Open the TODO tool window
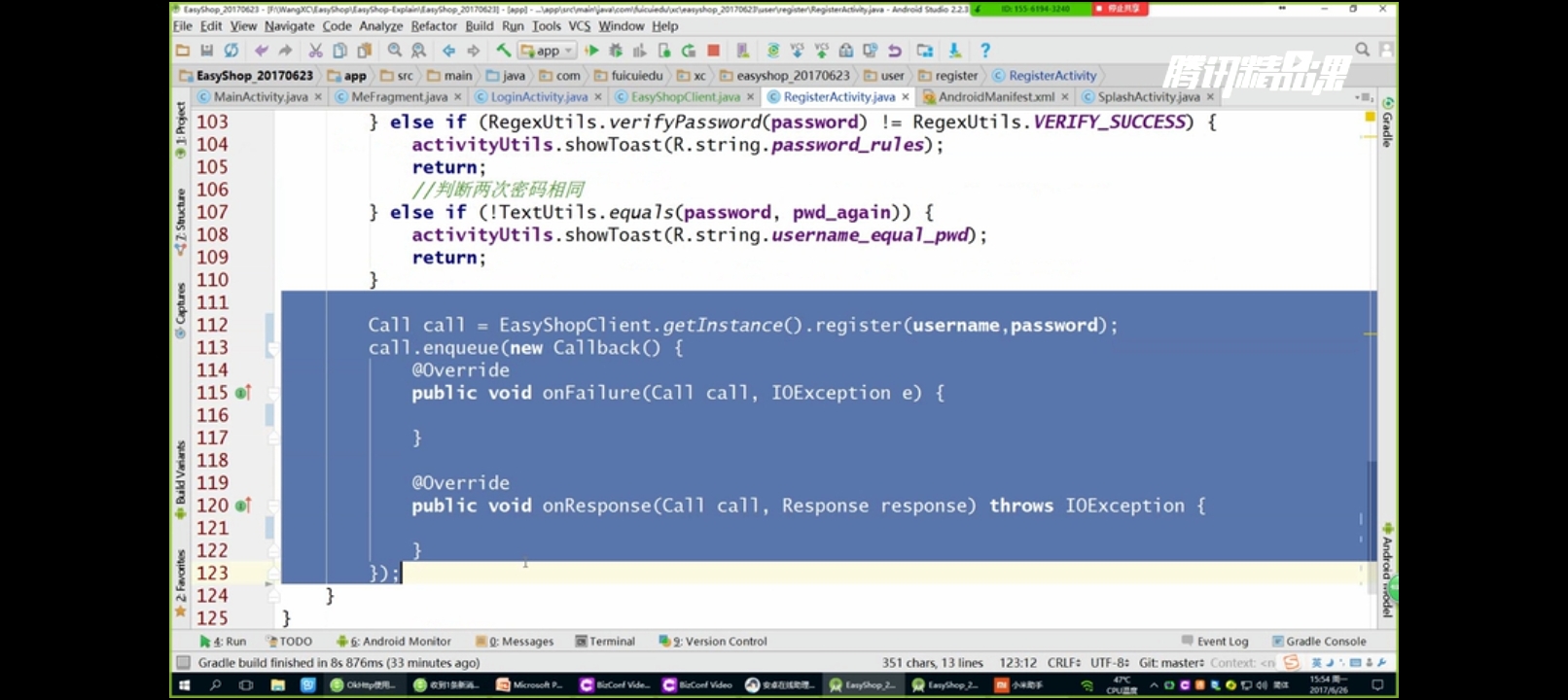 point(290,642)
